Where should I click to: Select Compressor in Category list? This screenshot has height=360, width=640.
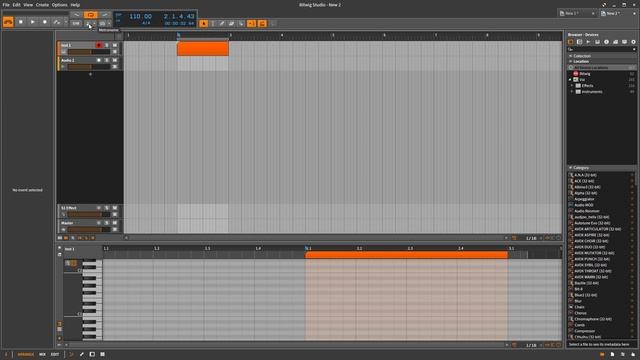point(584,331)
